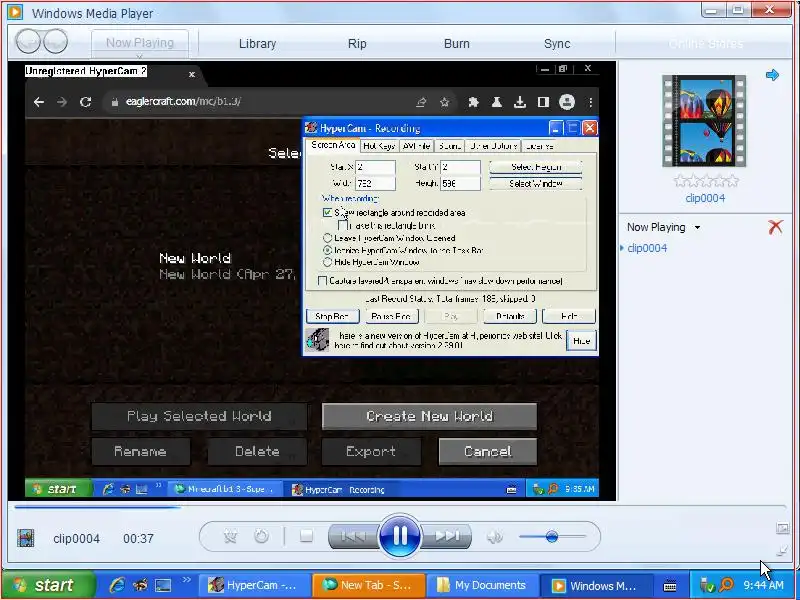
Task: Click three-dot menu in recorded browser
Action: 590,102
